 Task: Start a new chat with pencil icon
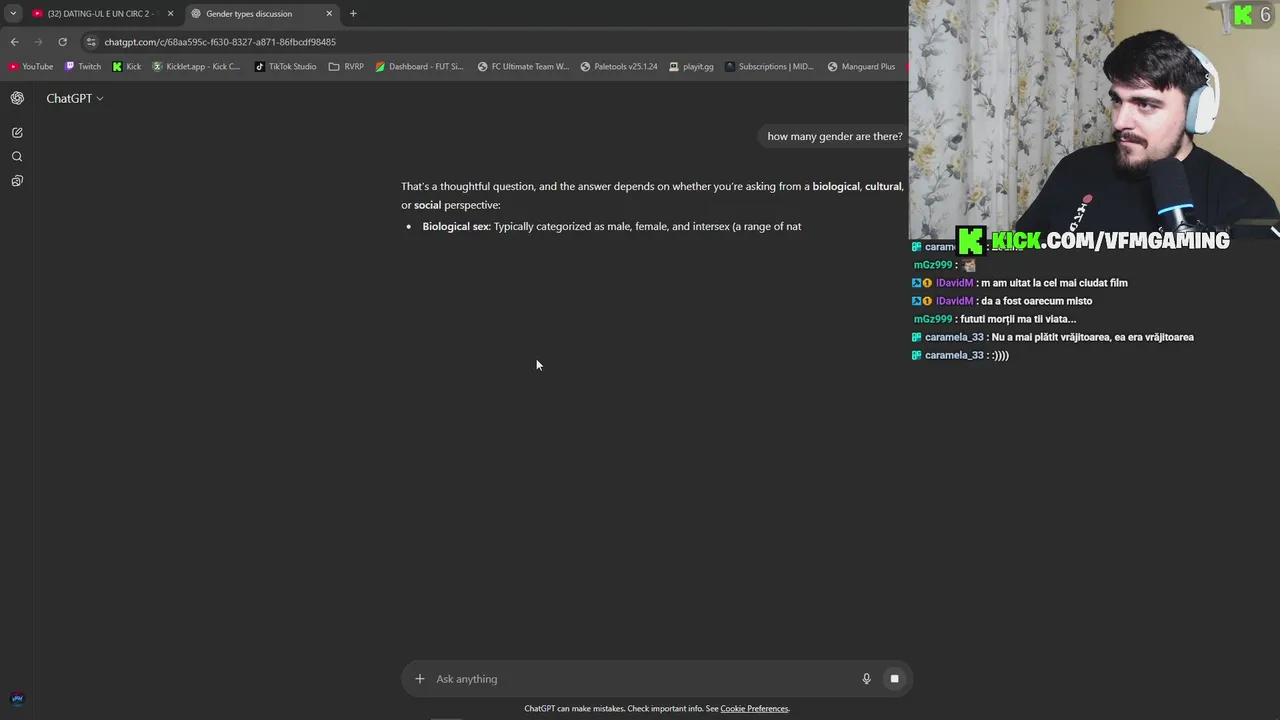tap(17, 132)
